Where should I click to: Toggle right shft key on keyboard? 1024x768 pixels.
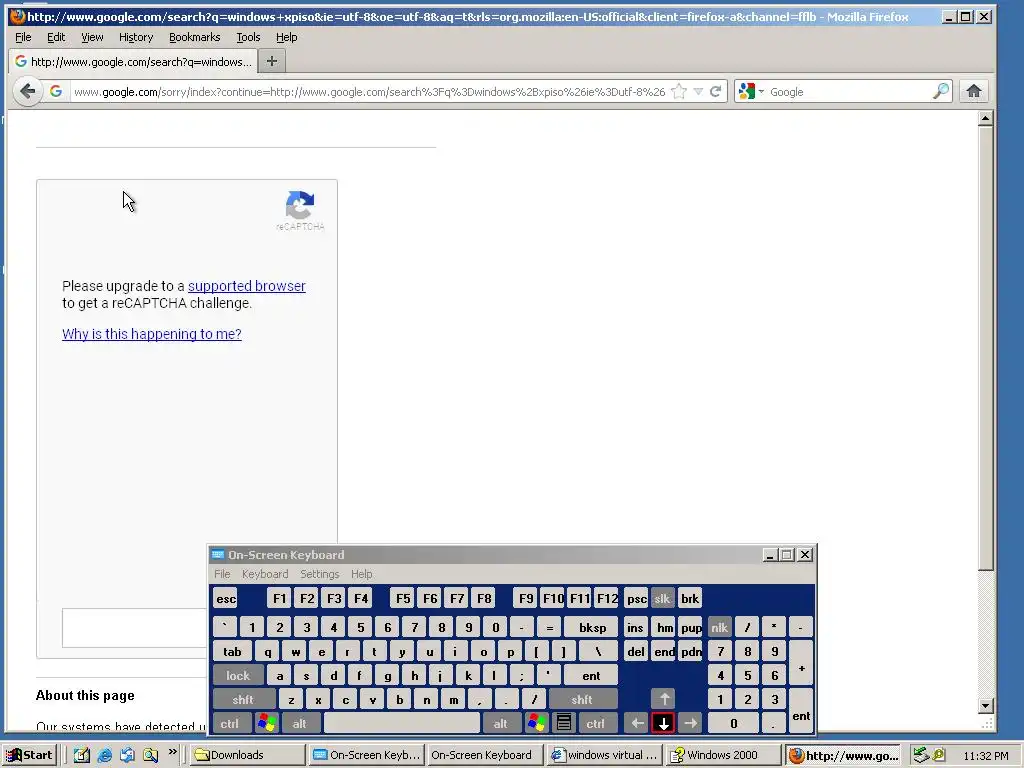point(582,699)
